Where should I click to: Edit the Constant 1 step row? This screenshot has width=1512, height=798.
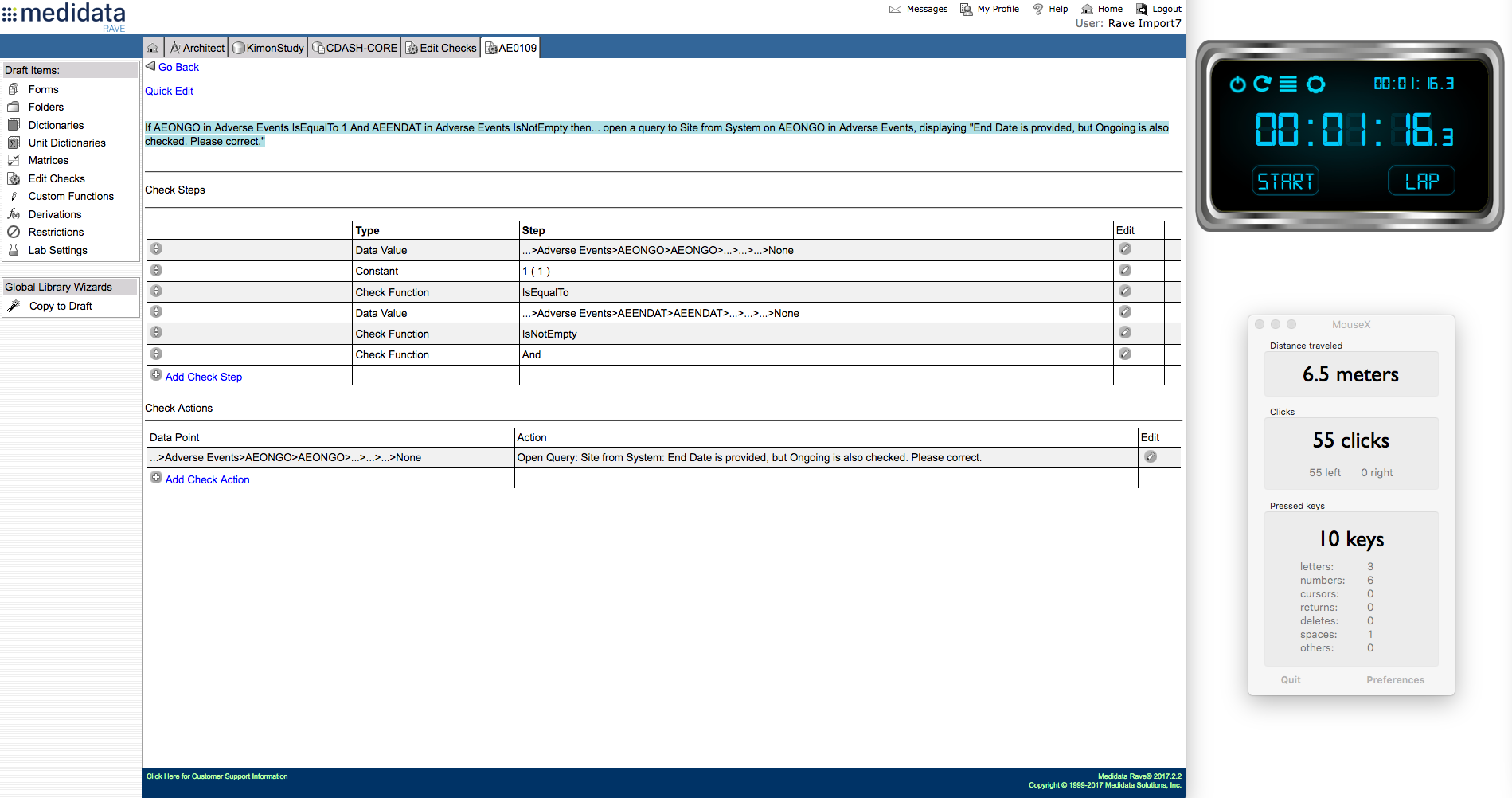click(1124, 271)
